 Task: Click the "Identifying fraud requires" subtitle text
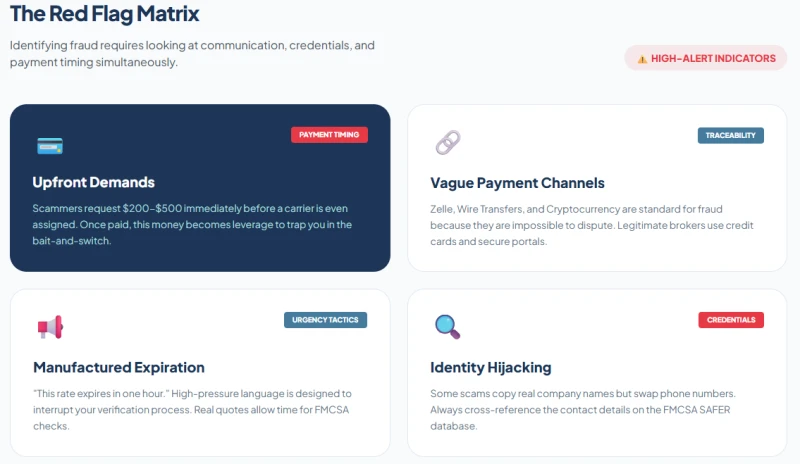(x=192, y=54)
